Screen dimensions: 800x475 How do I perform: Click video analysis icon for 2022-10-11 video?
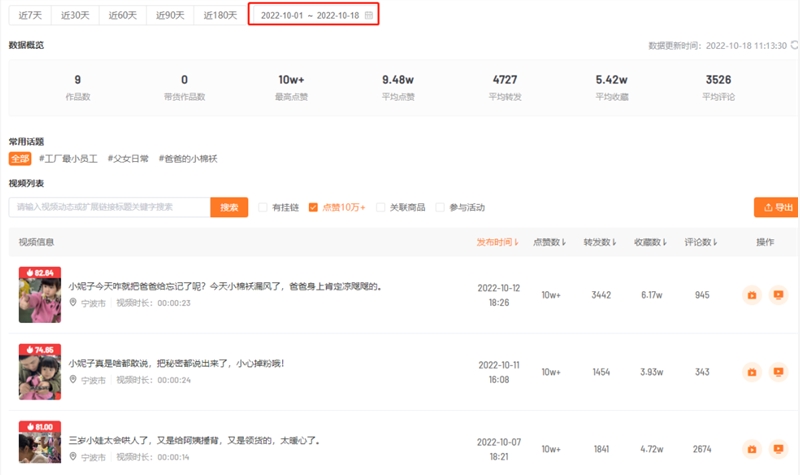752,372
